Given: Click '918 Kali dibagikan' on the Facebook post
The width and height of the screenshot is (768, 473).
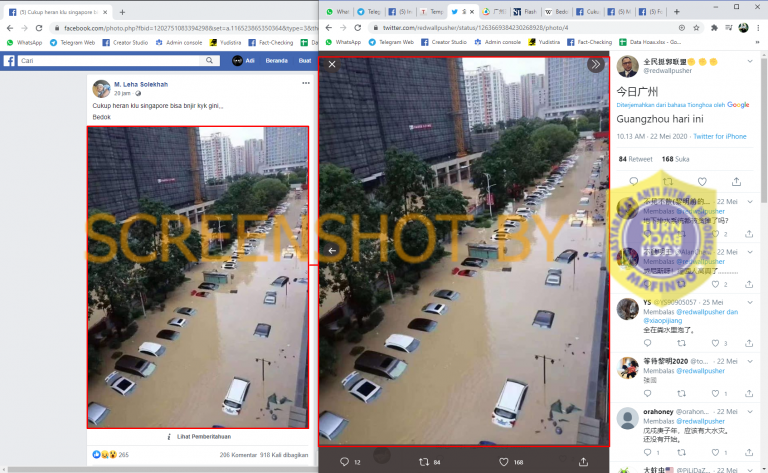Looking at the screenshot, I should tap(284, 455).
